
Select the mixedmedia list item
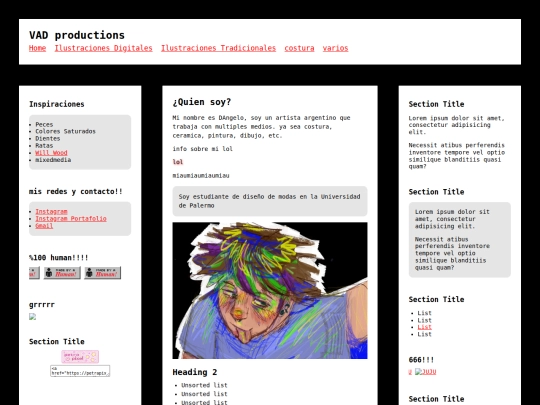[53, 160]
